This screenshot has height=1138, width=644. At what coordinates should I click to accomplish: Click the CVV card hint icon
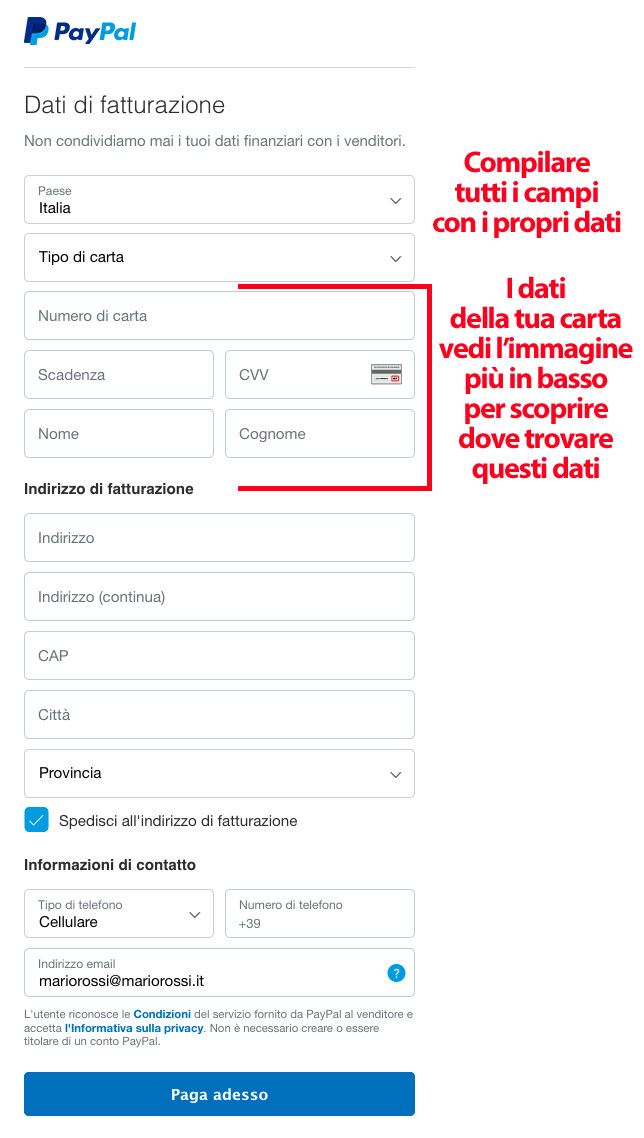click(x=386, y=374)
